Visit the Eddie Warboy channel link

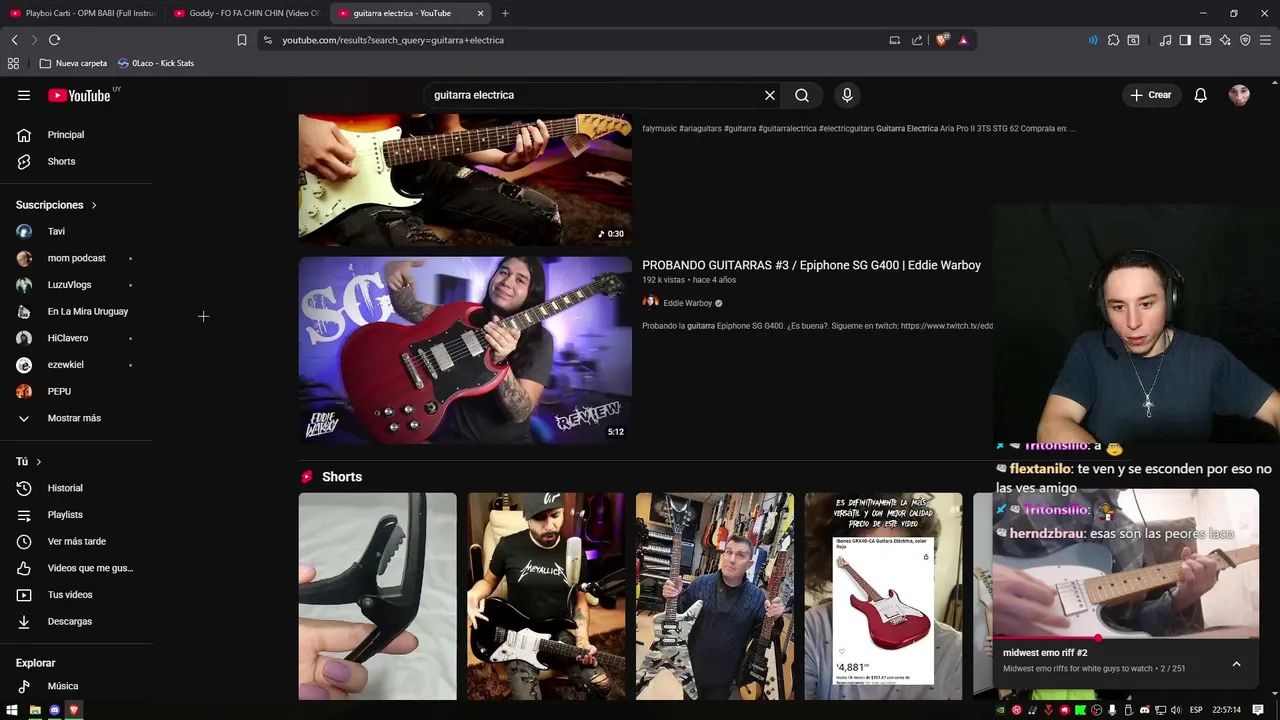coord(688,303)
